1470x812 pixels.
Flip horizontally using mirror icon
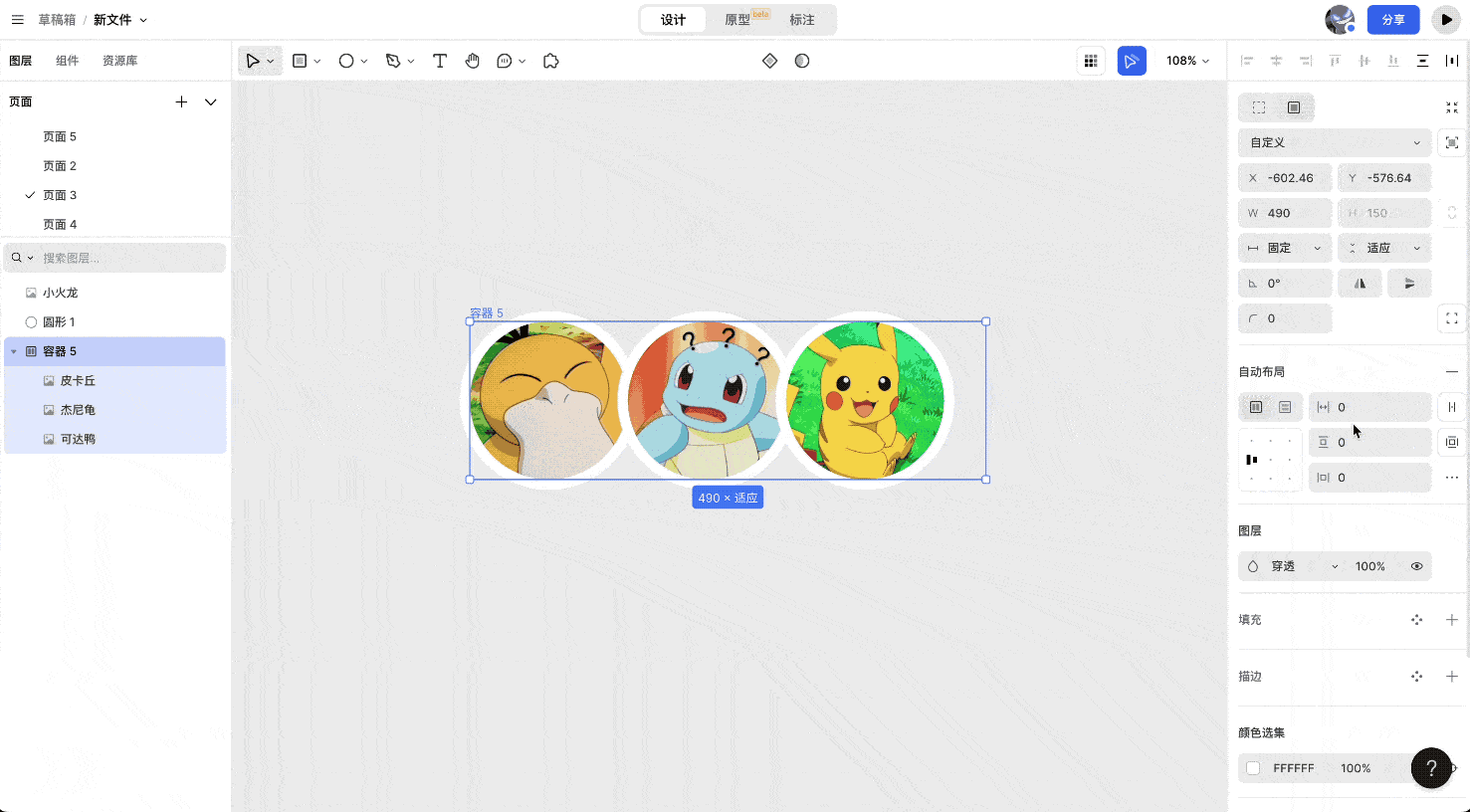point(1360,284)
